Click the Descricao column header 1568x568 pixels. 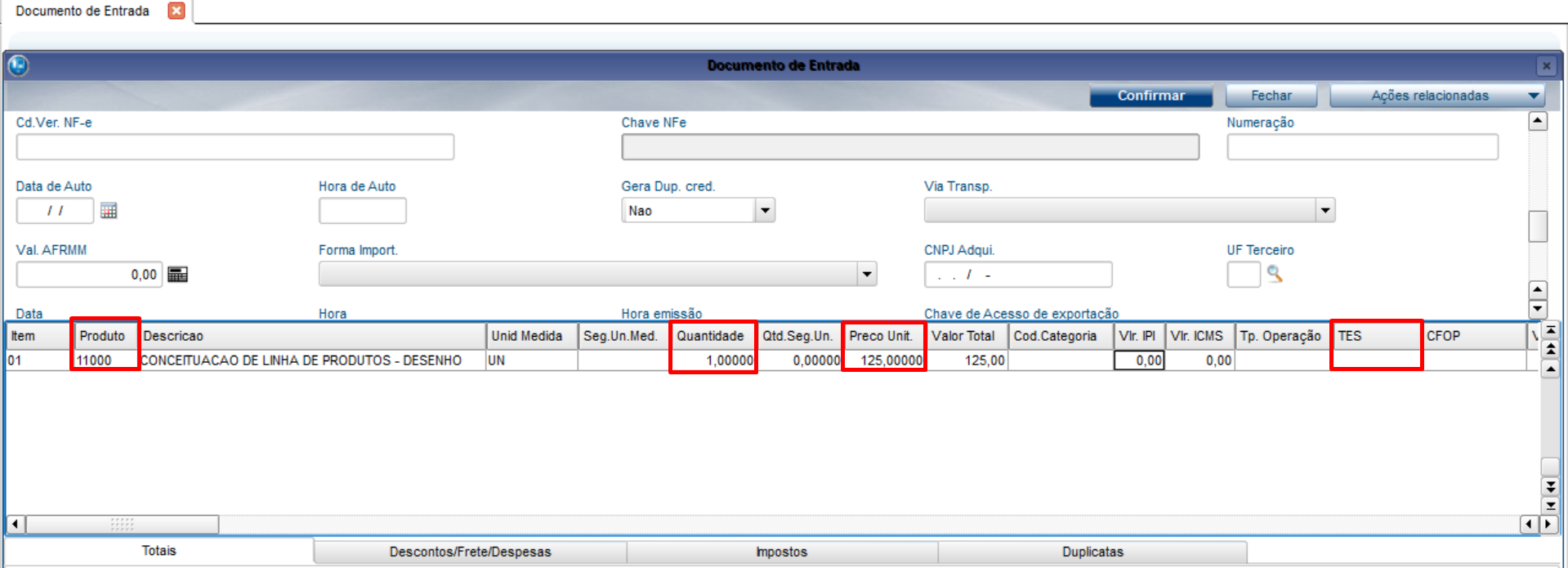coord(313,336)
